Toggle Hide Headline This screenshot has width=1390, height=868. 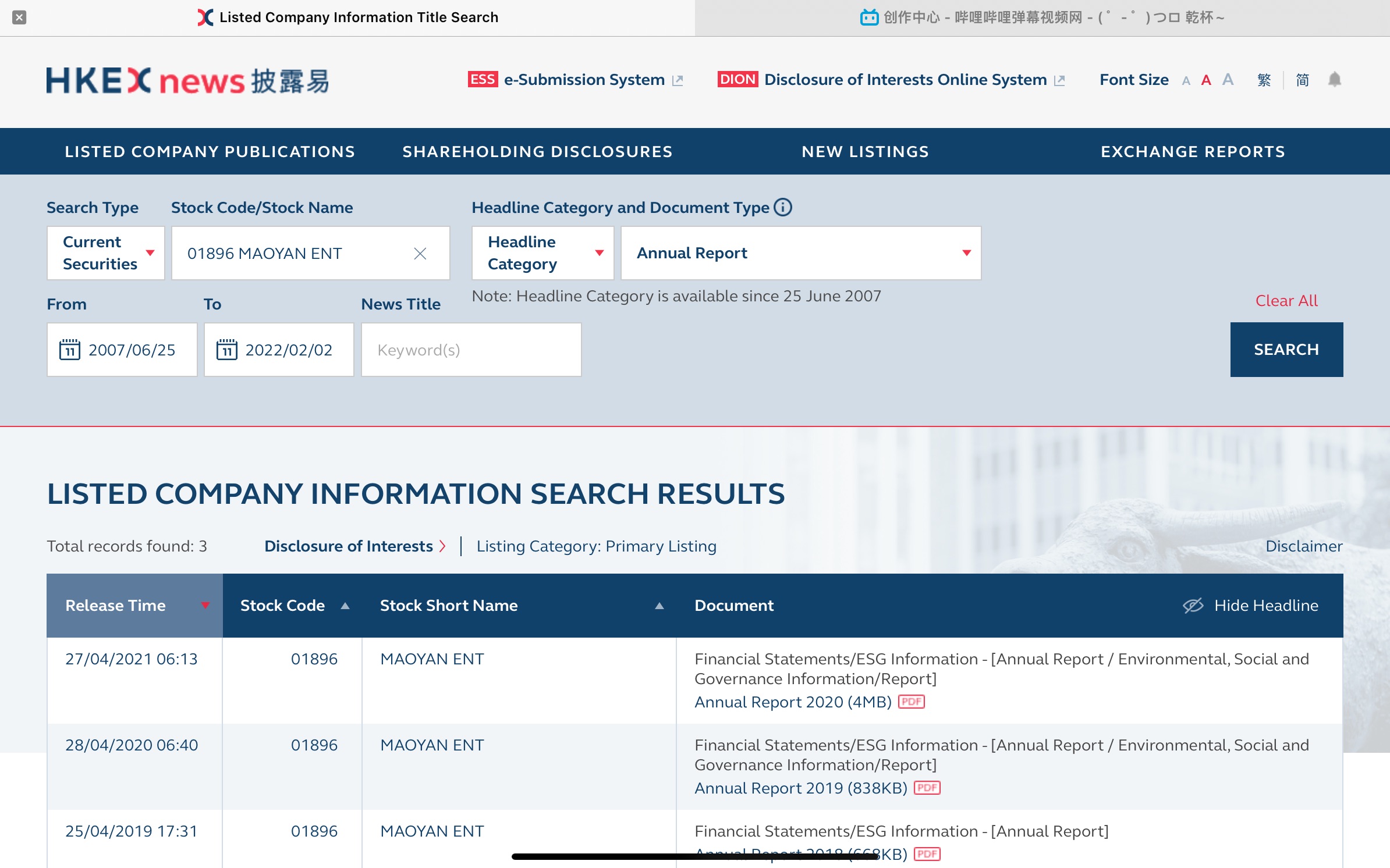tap(1251, 606)
